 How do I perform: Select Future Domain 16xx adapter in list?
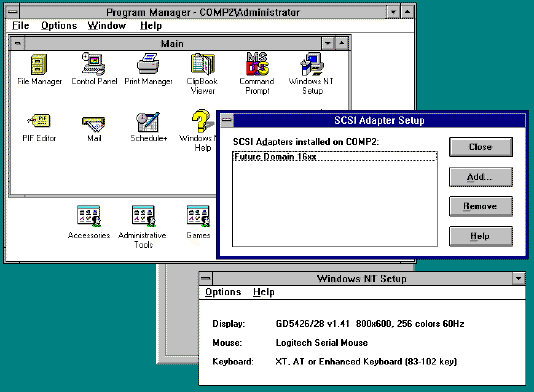pyautogui.click(x=335, y=157)
